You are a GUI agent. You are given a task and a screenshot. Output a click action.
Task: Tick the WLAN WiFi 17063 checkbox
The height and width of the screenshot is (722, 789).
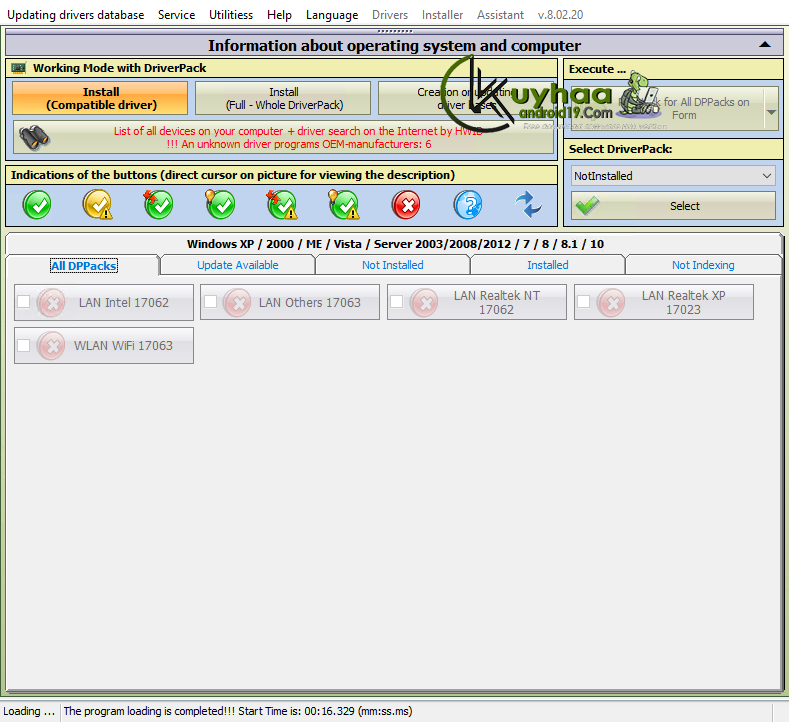[x=24, y=345]
